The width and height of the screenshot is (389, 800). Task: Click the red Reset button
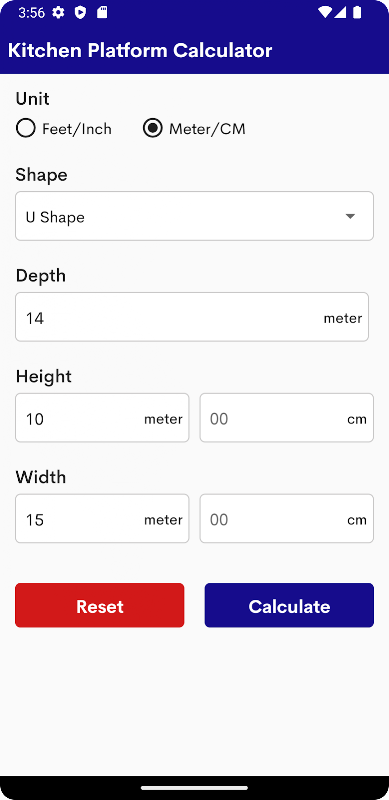click(x=100, y=606)
